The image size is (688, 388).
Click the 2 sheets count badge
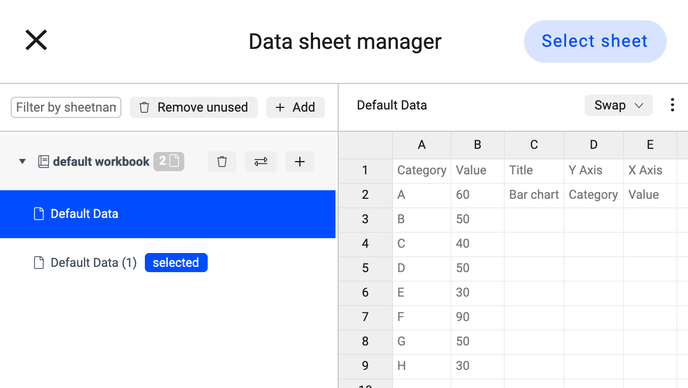(169, 161)
